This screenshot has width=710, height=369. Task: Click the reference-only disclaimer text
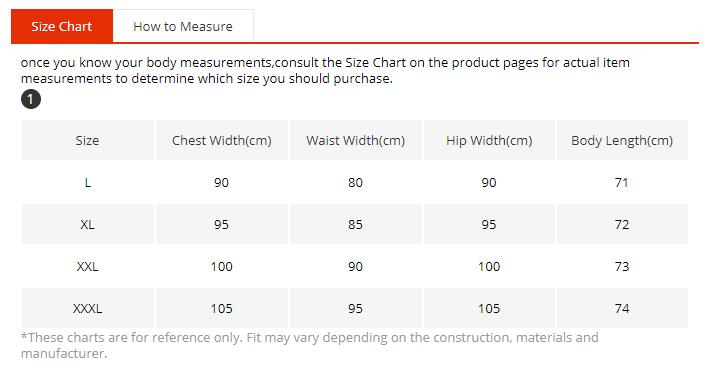[x=310, y=345]
